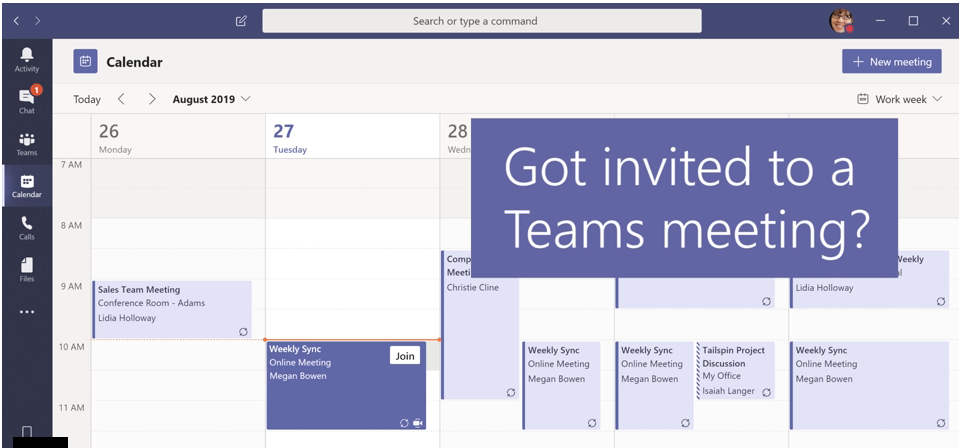Click the compose new chat icon

pos(241,21)
